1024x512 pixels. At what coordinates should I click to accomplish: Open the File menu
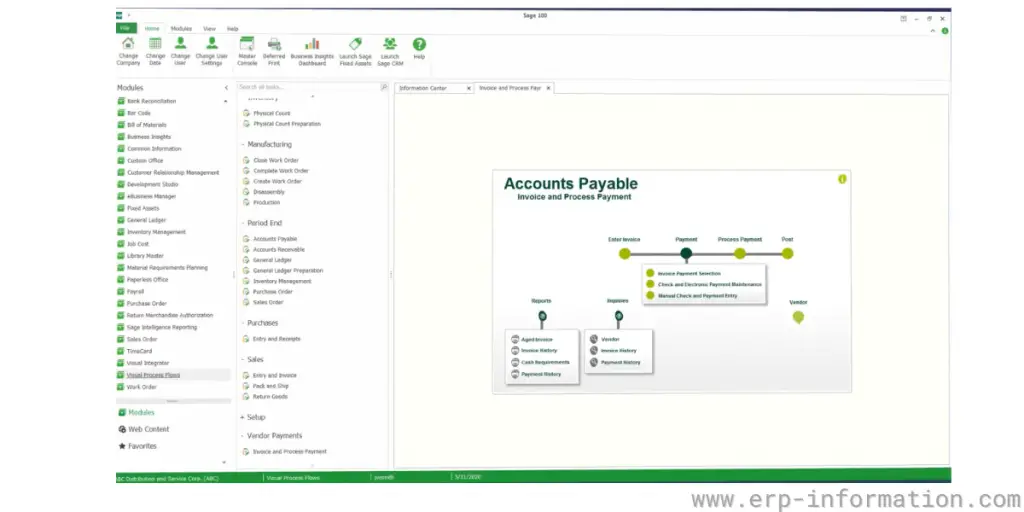[126, 28]
